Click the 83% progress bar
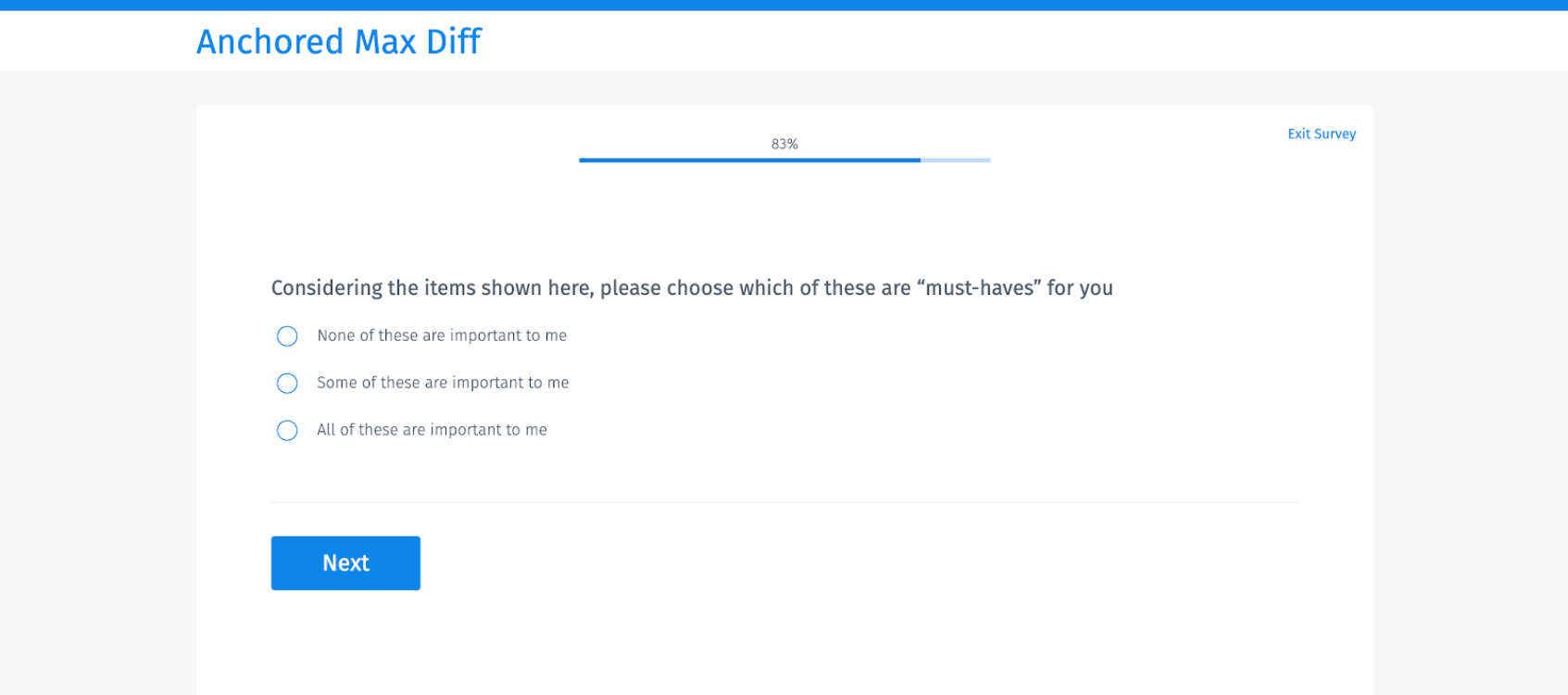This screenshot has width=1568, height=695. pyautogui.click(x=784, y=159)
